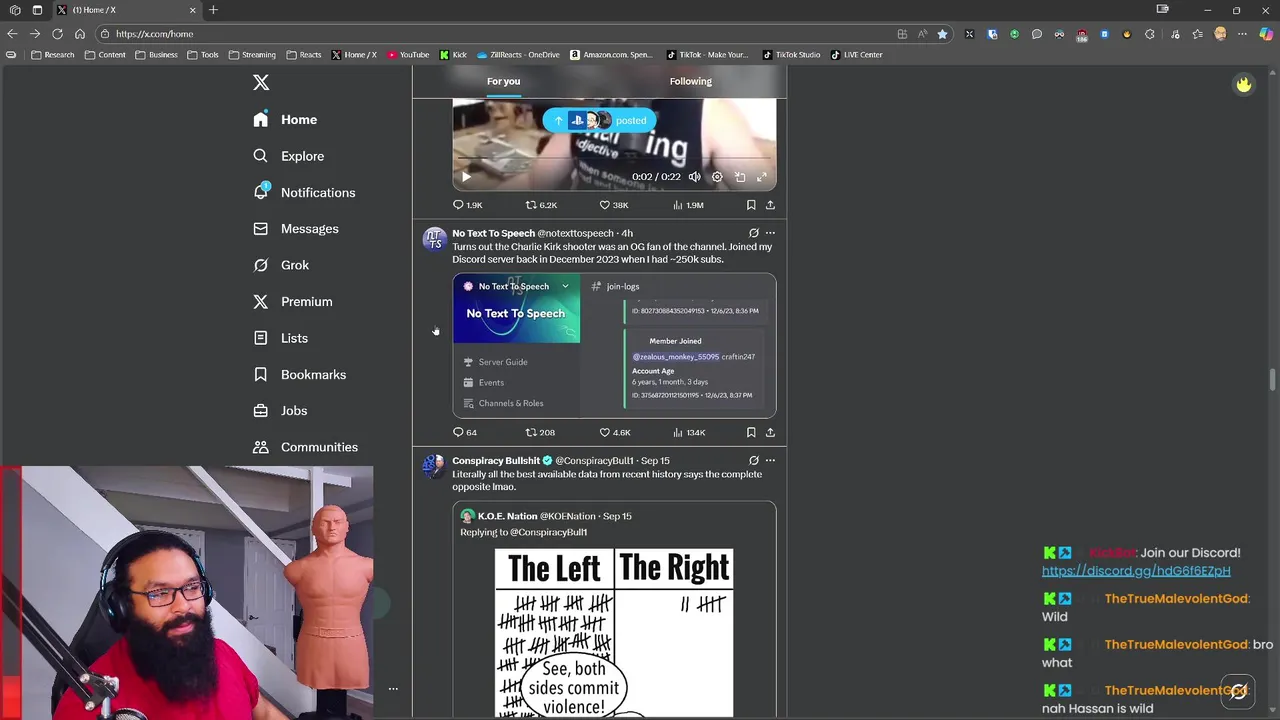Open the Tools bookmarks folder
Image resolution: width=1280 pixels, height=720 pixels.
point(203,55)
